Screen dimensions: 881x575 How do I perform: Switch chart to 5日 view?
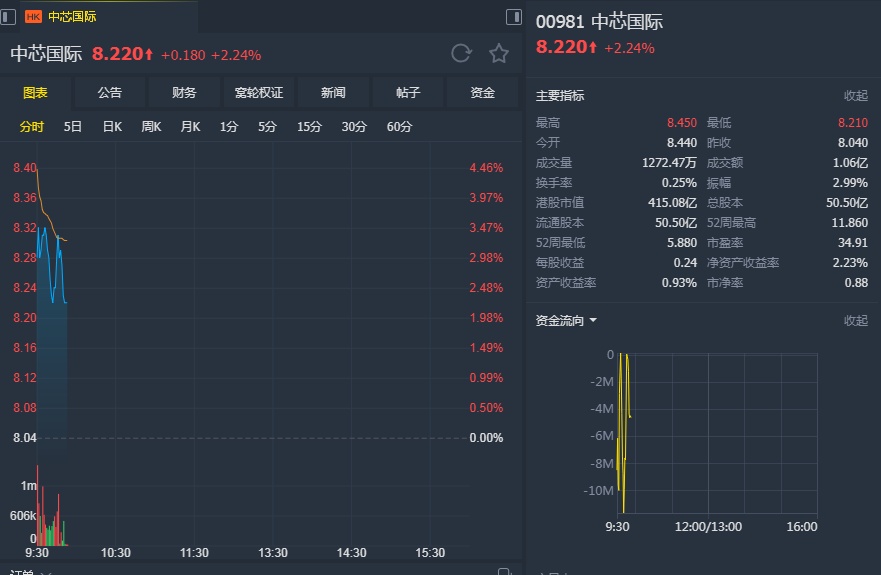(x=73, y=127)
